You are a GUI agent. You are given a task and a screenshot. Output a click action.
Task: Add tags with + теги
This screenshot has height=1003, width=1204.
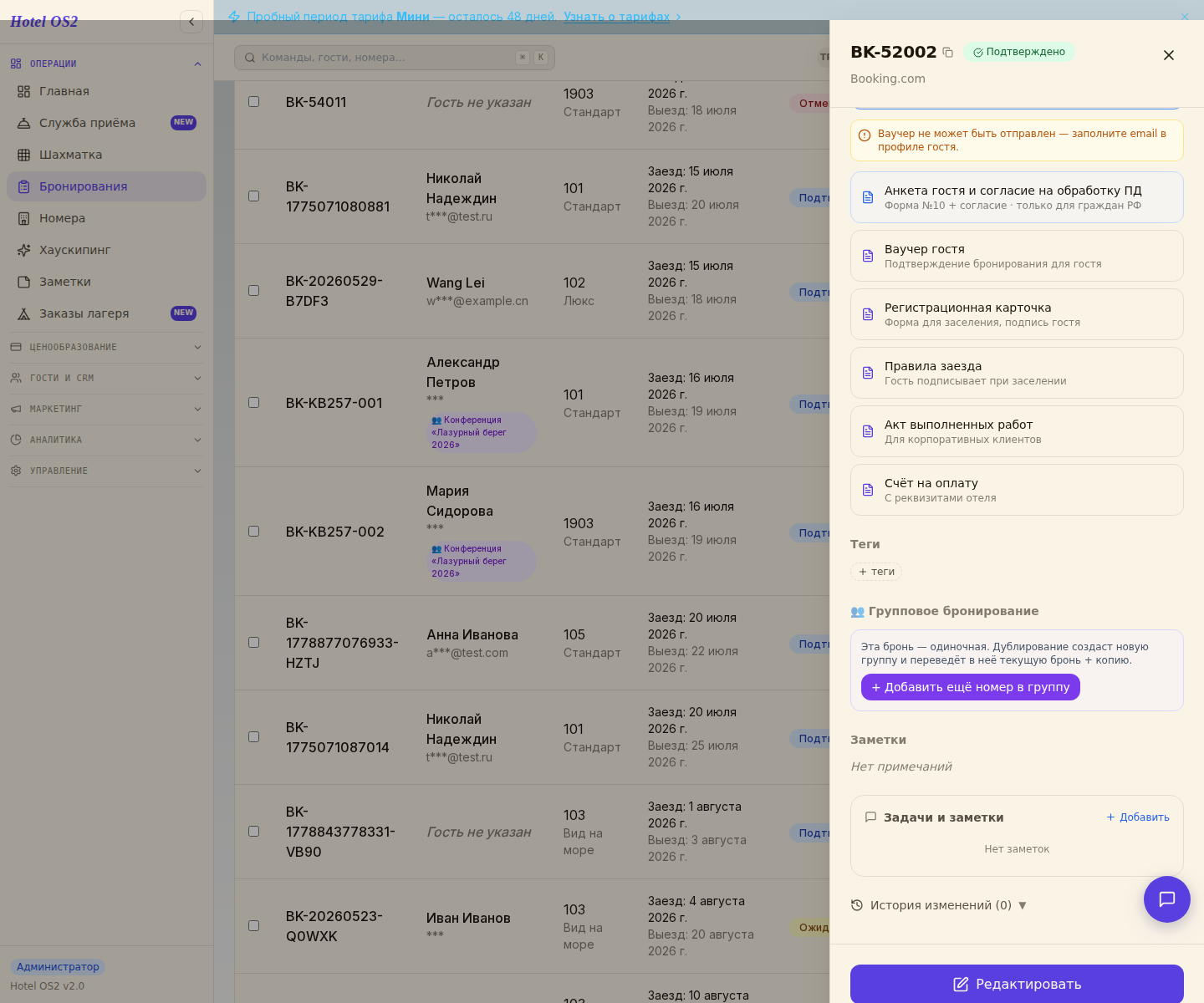876,572
